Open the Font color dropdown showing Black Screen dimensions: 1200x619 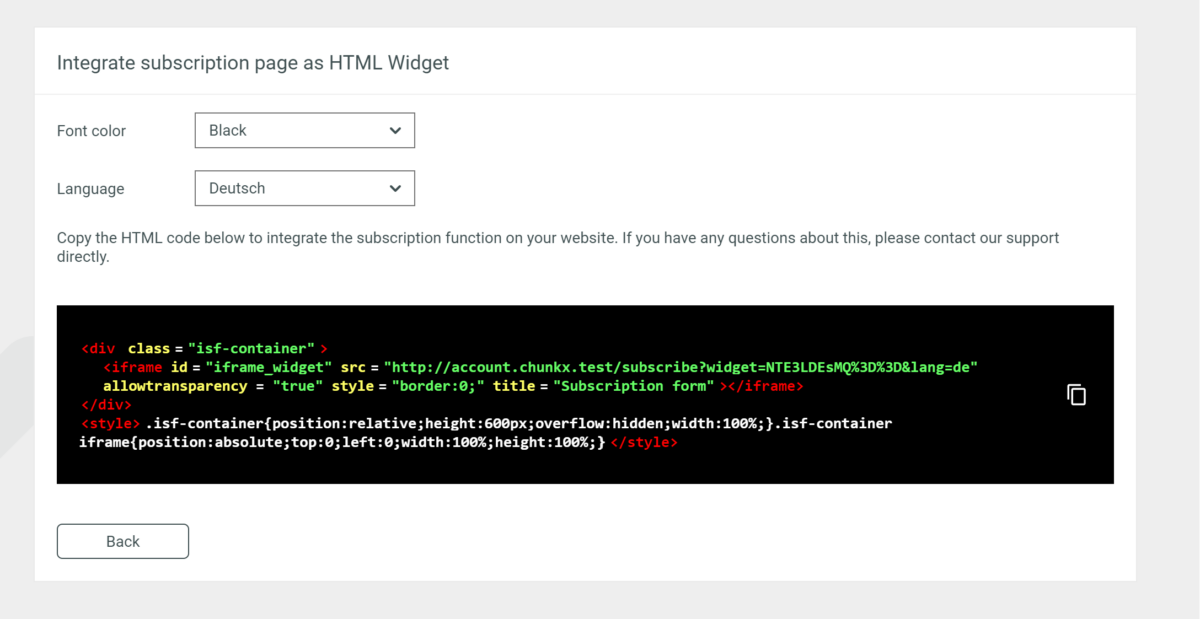(x=304, y=130)
